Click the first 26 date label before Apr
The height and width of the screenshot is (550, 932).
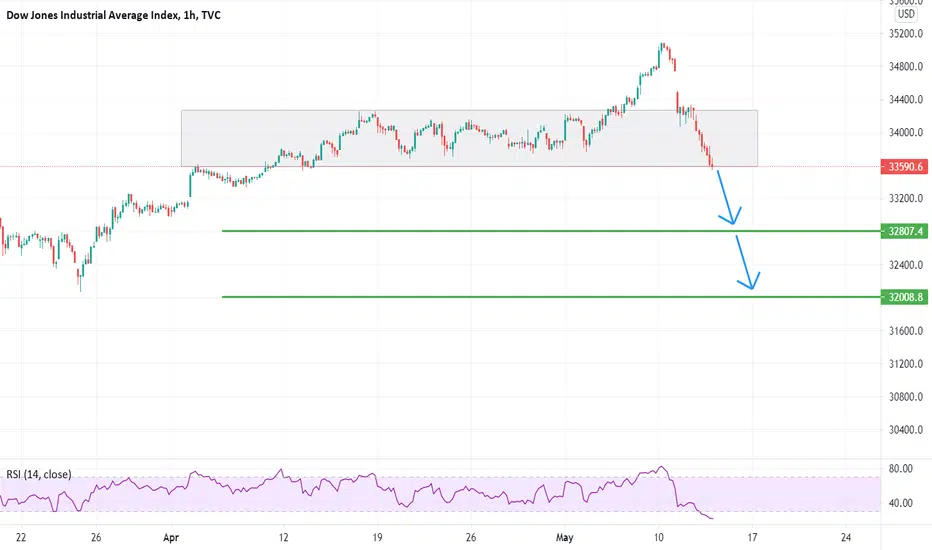coord(96,538)
